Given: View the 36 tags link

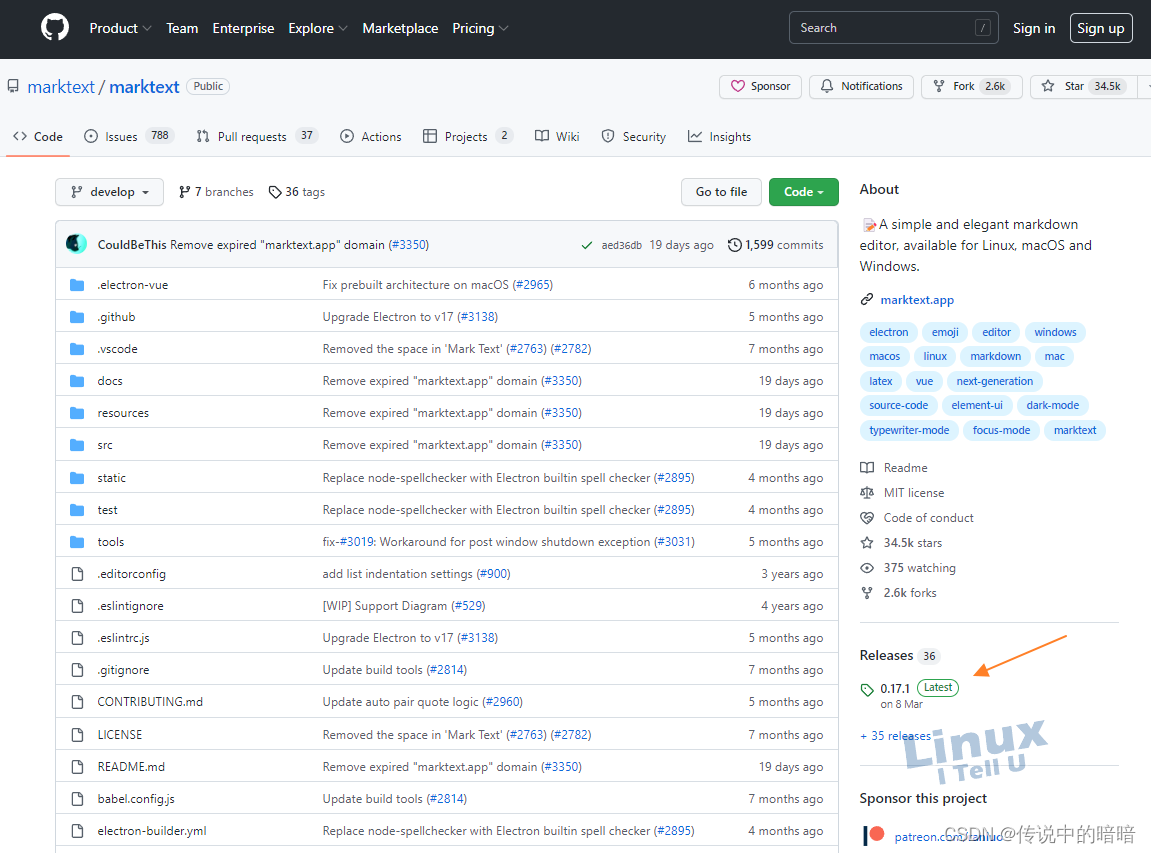Looking at the screenshot, I should (x=297, y=192).
